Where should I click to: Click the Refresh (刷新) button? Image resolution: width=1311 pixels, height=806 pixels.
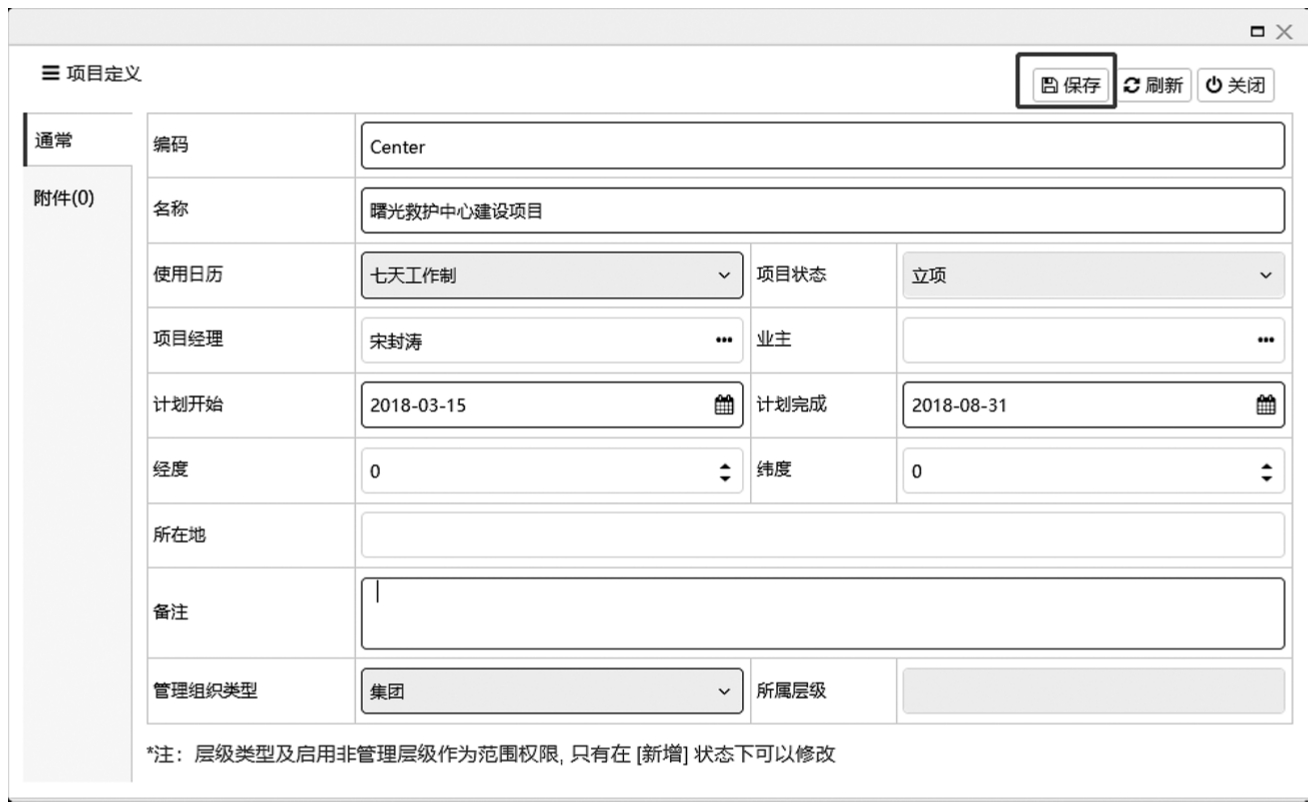1153,86
